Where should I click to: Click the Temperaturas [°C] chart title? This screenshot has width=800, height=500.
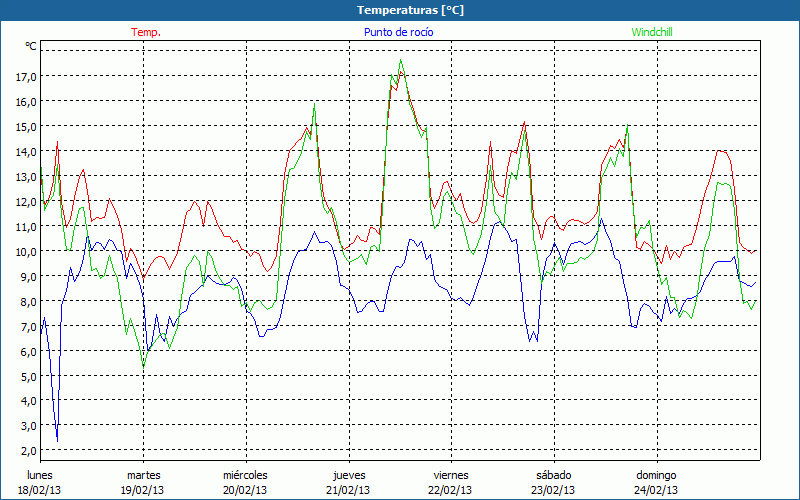coord(410,10)
